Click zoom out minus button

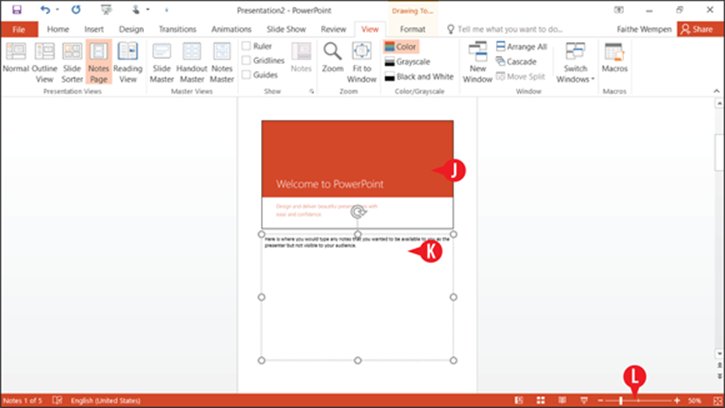coord(600,401)
